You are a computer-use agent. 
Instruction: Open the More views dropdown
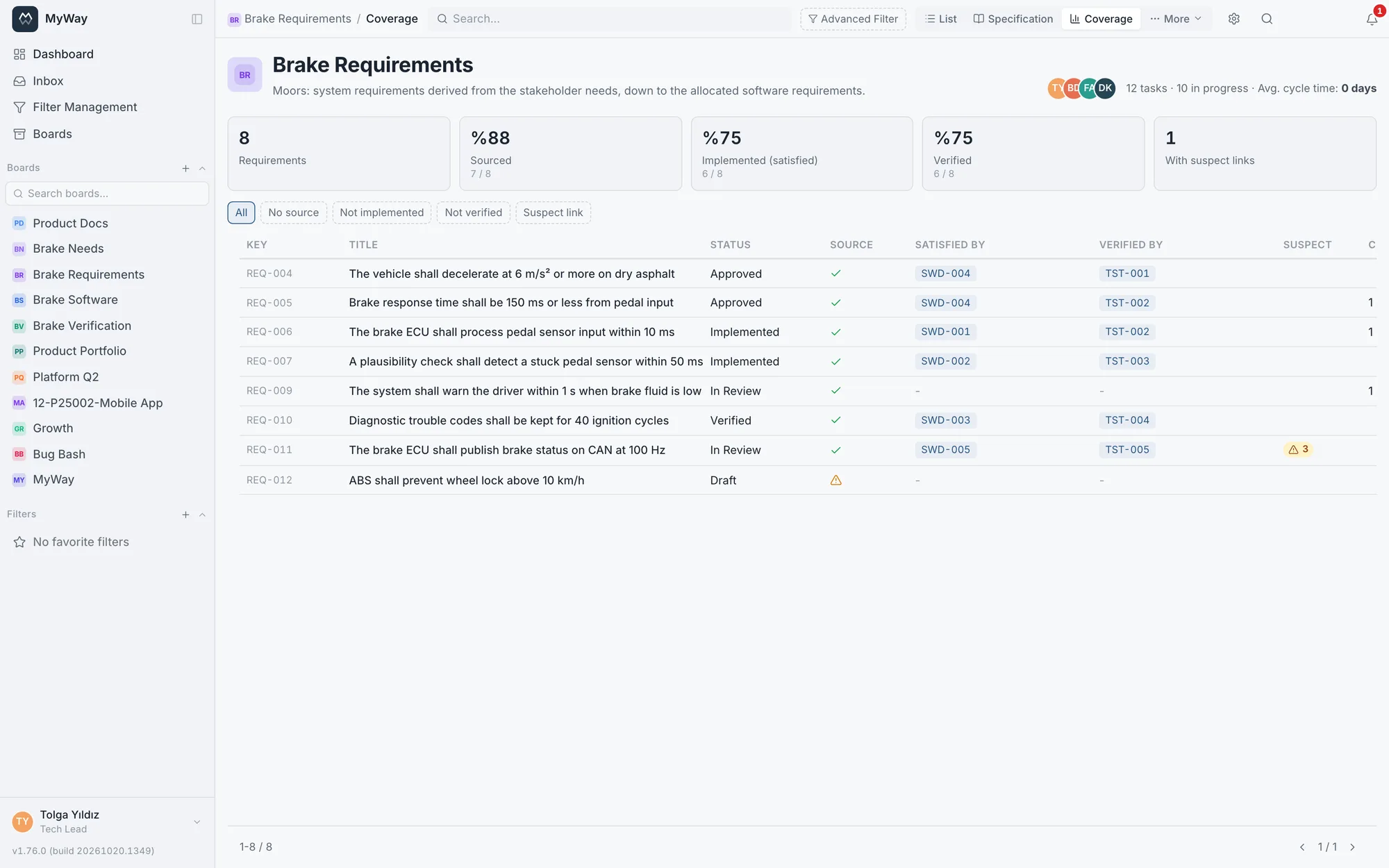1176,19
